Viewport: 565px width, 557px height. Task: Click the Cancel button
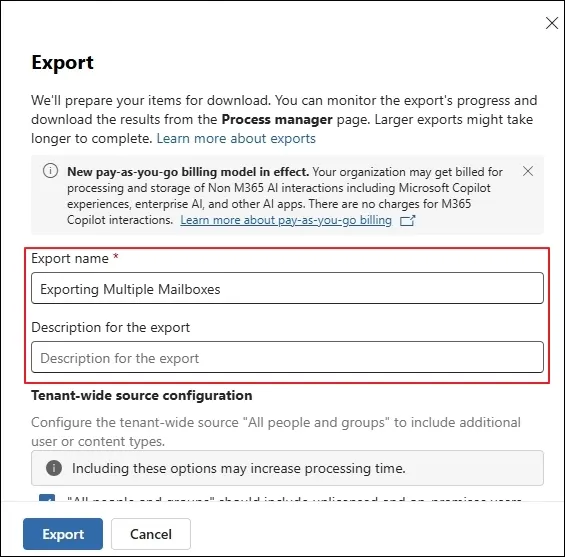(151, 534)
